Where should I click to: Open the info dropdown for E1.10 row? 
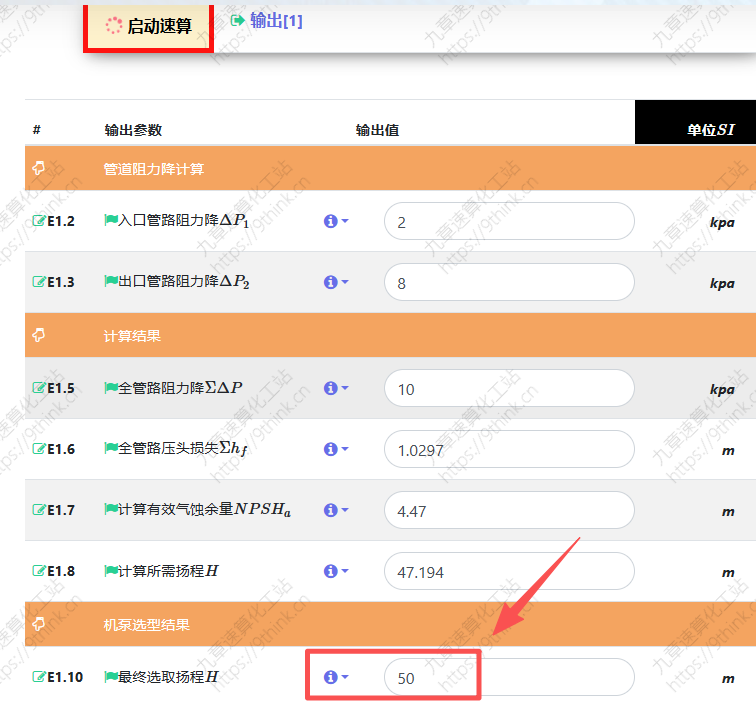click(x=336, y=677)
